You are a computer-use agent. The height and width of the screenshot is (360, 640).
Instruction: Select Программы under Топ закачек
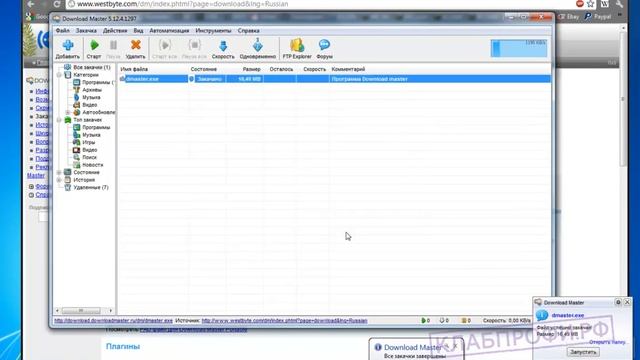point(96,127)
